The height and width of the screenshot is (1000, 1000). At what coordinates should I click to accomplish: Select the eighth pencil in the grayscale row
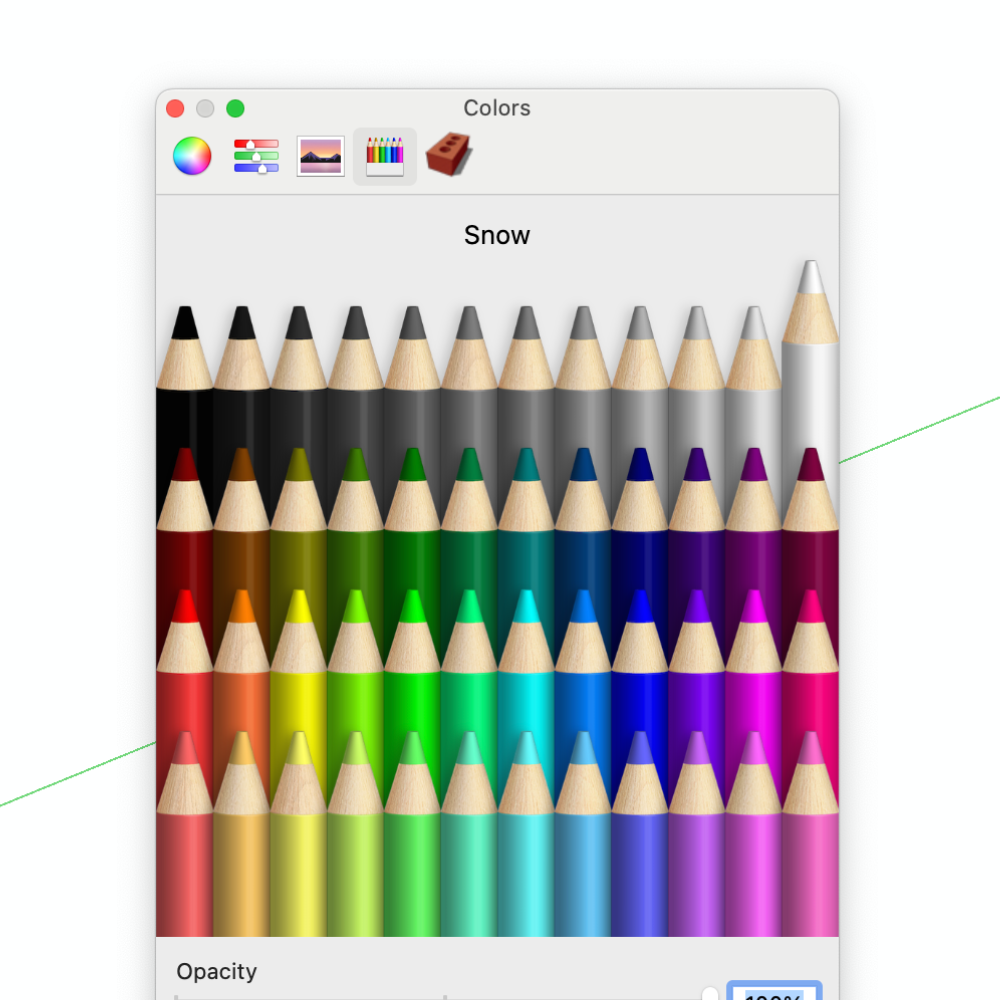tap(583, 376)
